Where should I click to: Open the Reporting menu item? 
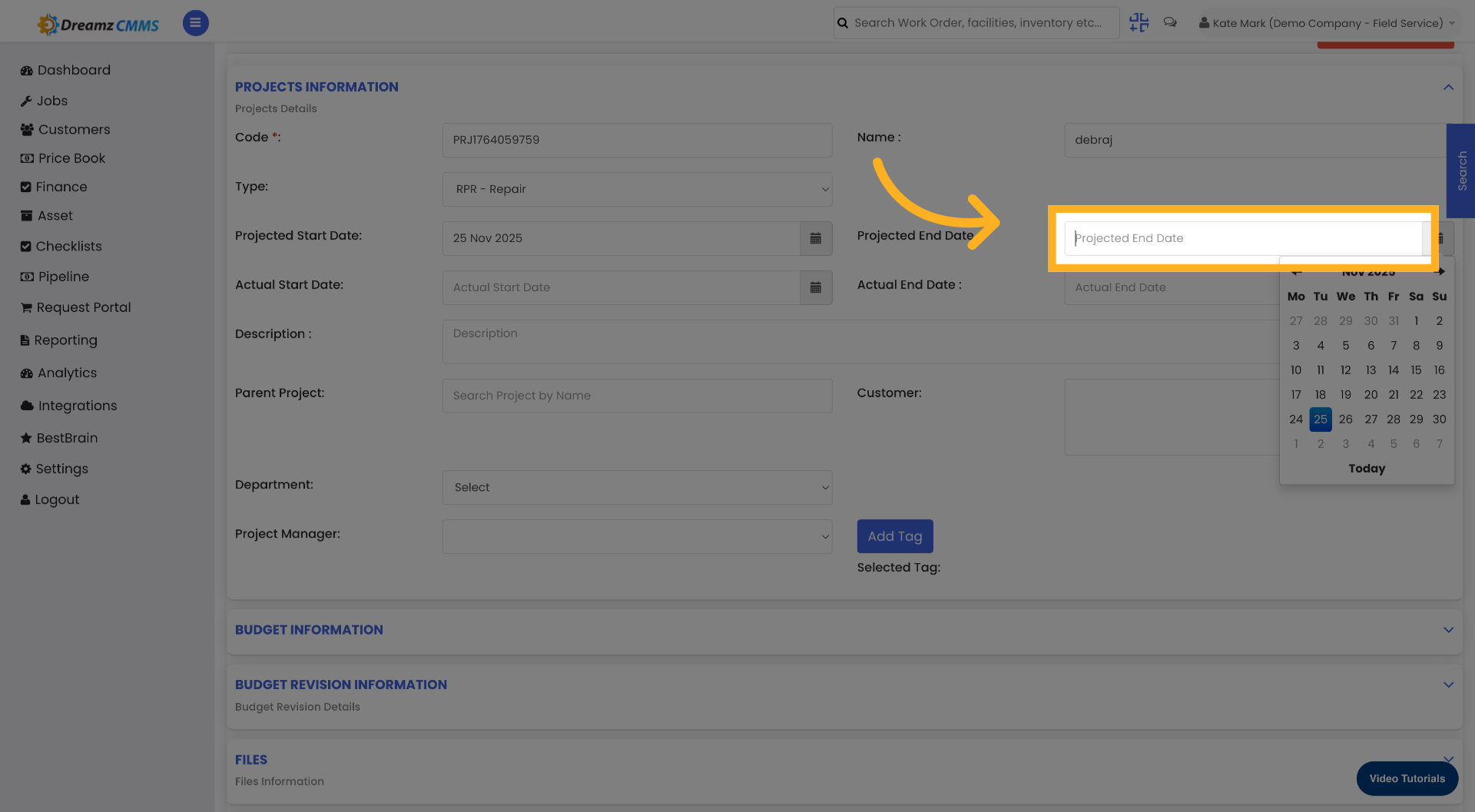click(65, 340)
